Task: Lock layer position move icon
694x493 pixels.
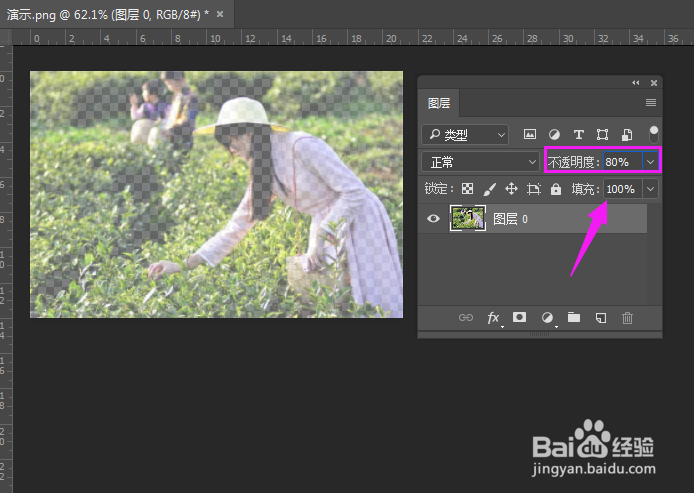Action: point(511,189)
